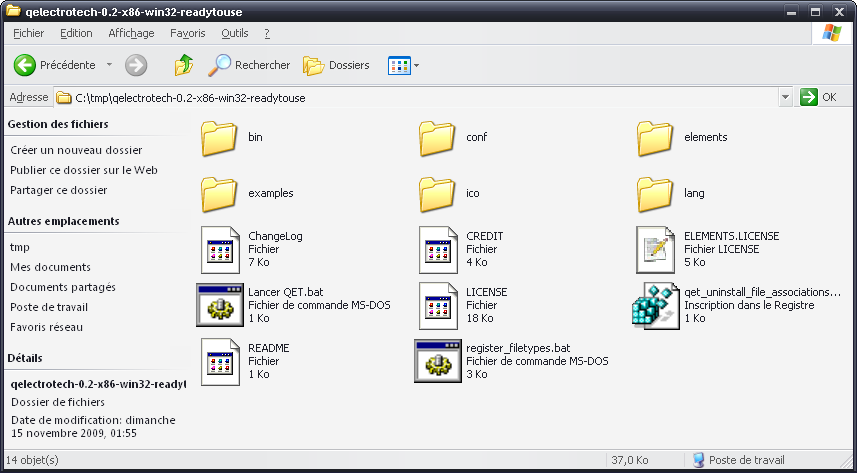Select the ChangeLog file icon
This screenshot has height=473, width=857.
(220, 250)
